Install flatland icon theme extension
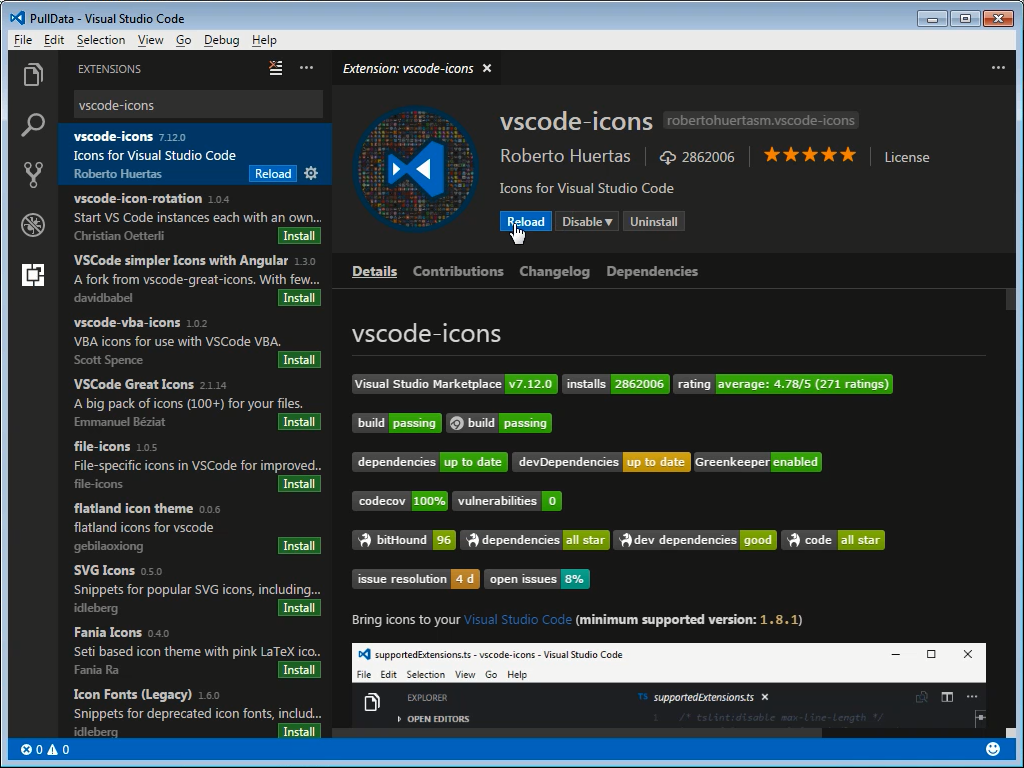1024x768 pixels. click(299, 546)
